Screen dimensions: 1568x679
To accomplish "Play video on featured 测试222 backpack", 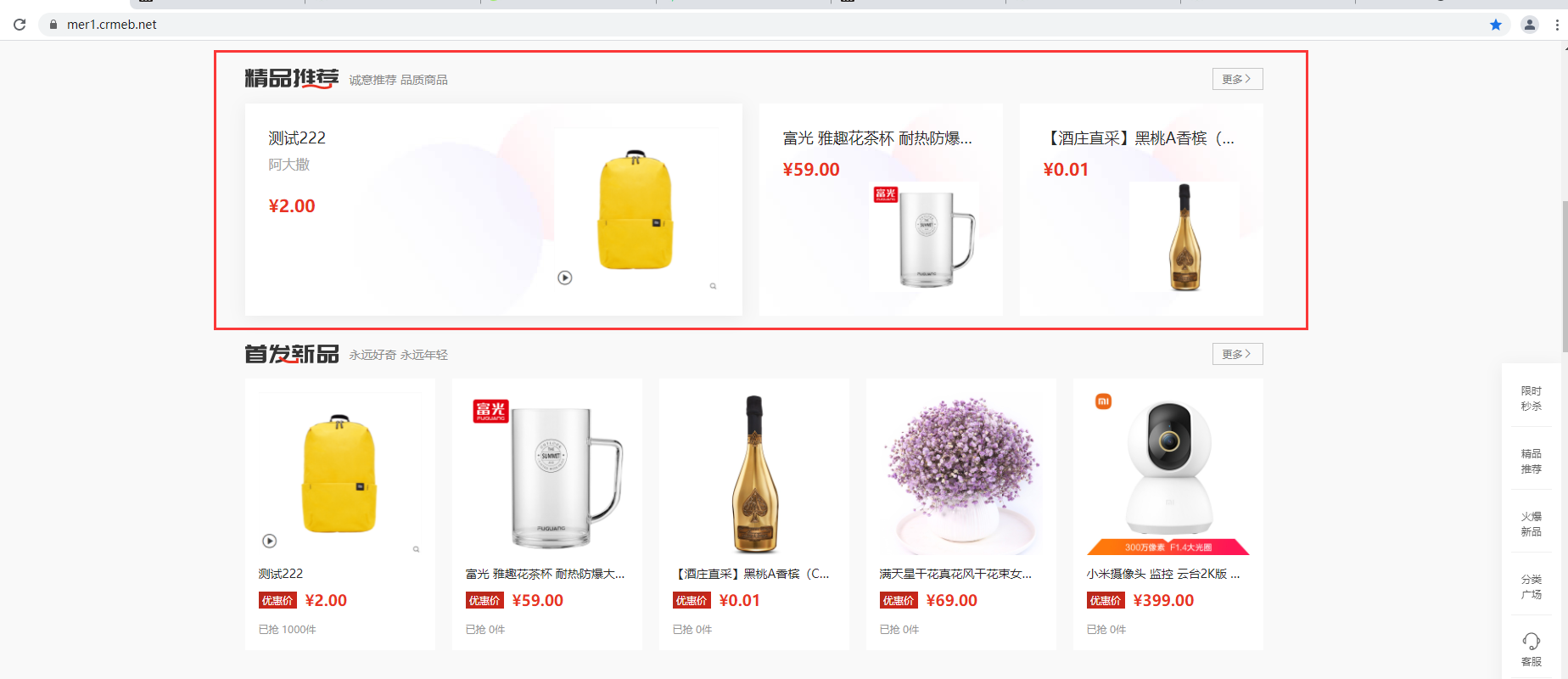I will [565, 278].
